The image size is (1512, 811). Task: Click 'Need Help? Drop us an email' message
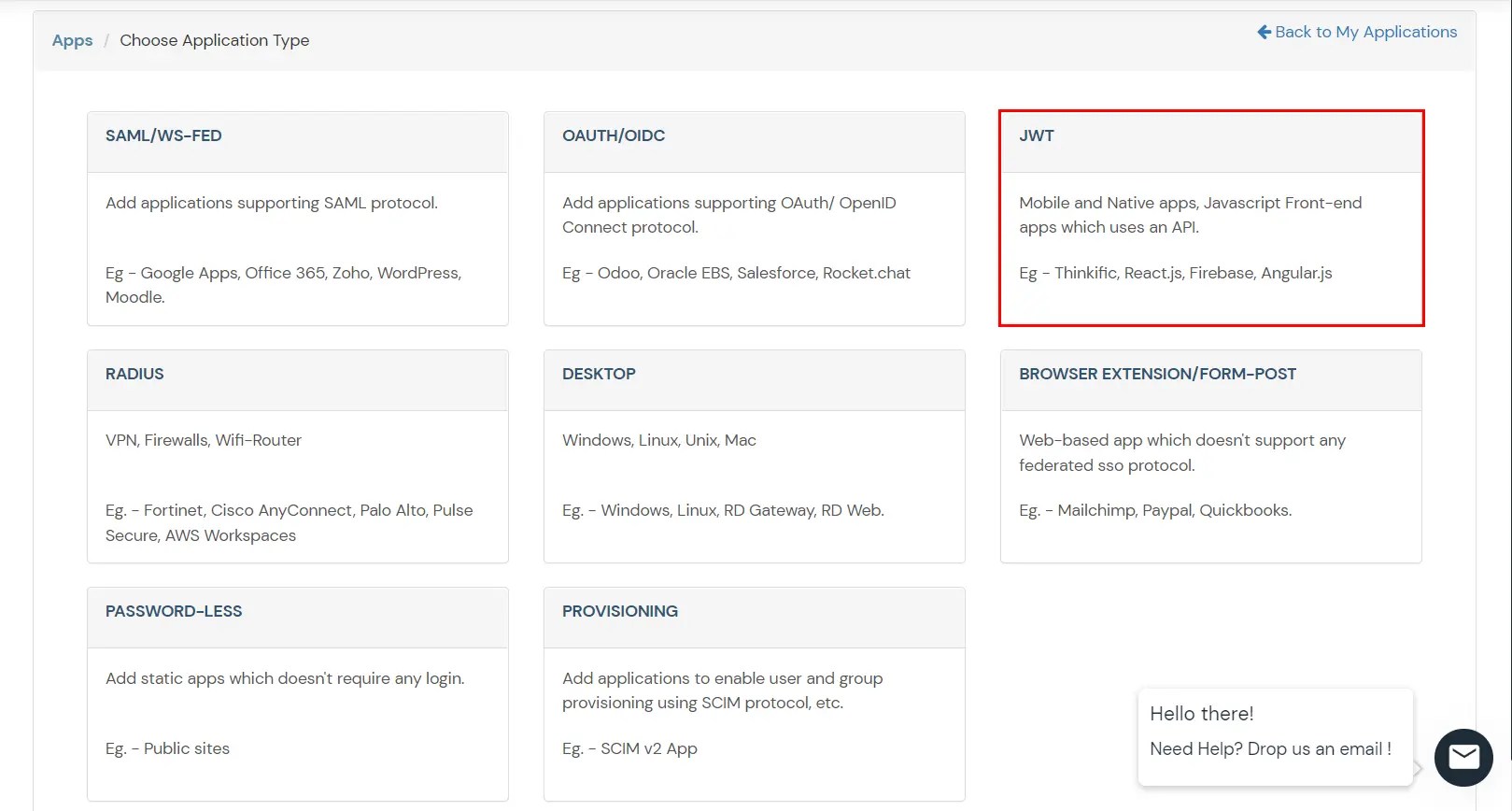pyautogui.click(x=1270, y=749)
